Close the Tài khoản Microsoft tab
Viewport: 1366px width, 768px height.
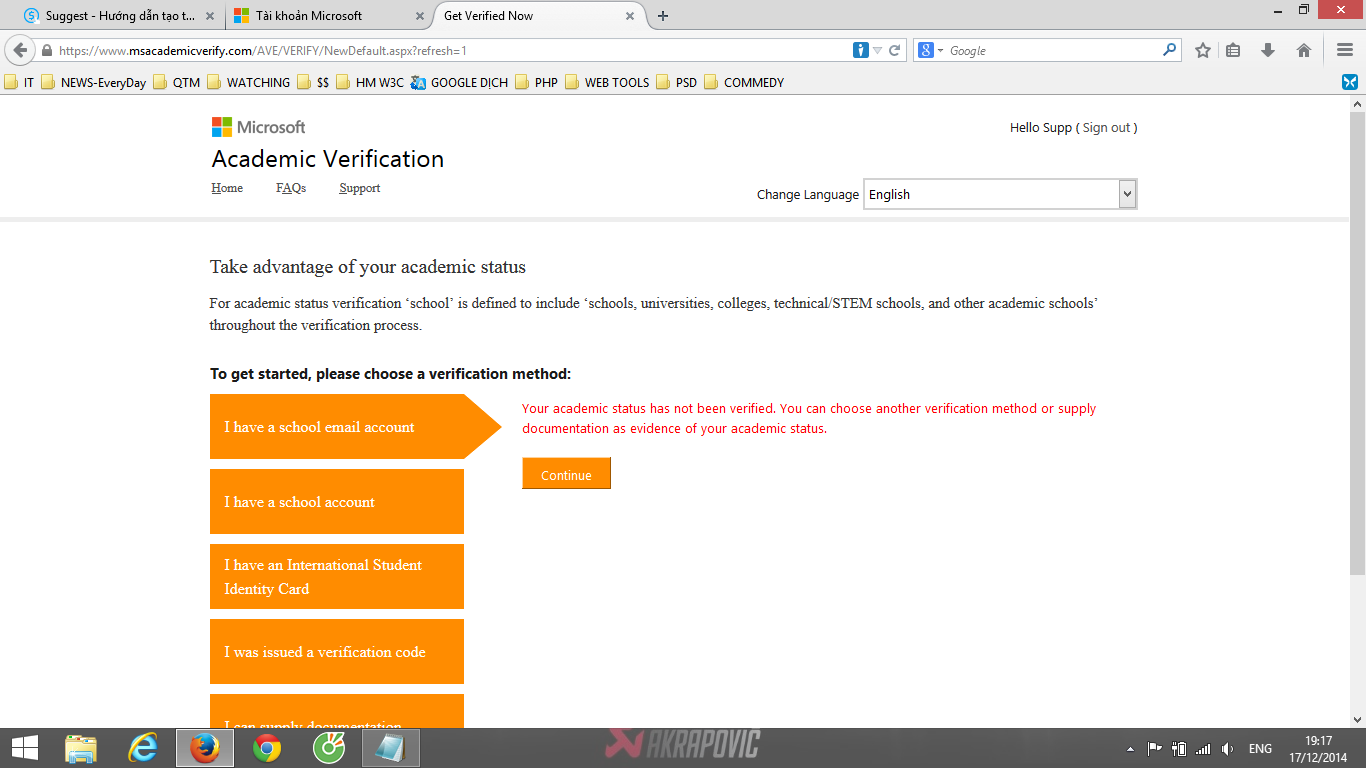click(x=421, y=16)
